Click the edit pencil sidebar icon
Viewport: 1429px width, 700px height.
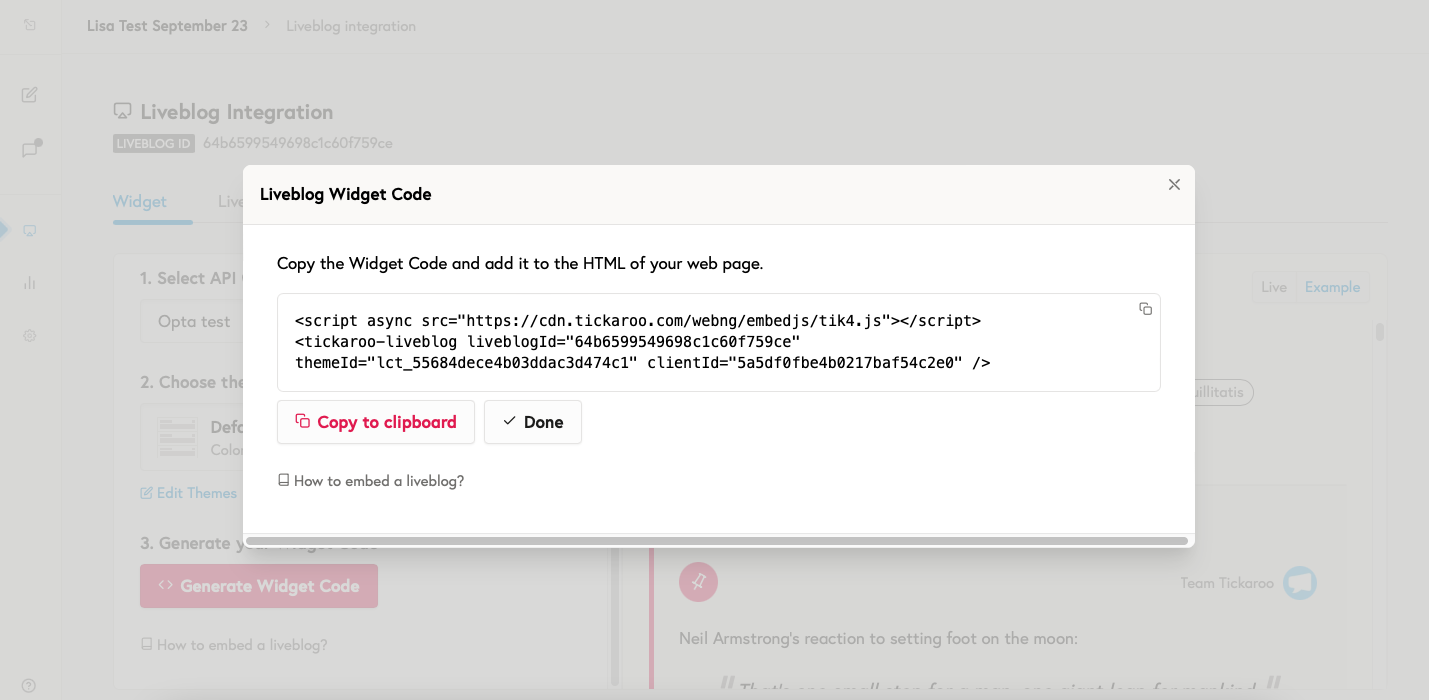point(30,95)
